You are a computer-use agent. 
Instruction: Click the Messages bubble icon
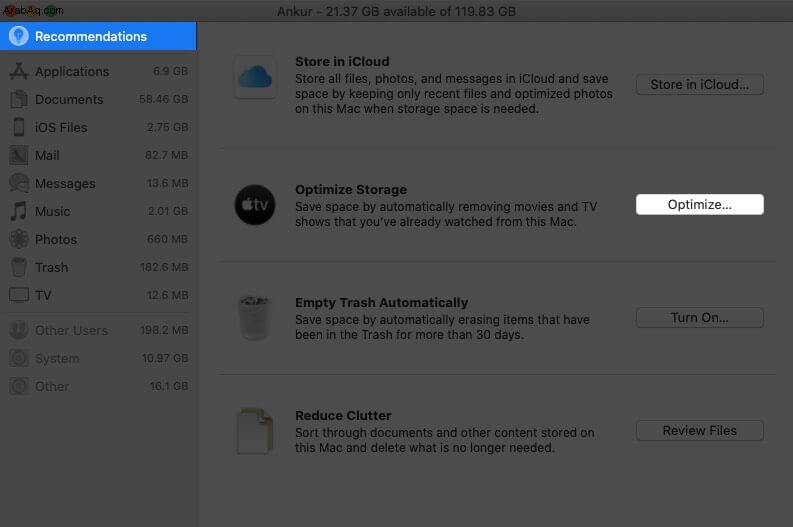pyautogui.click(x=19, y=183)
